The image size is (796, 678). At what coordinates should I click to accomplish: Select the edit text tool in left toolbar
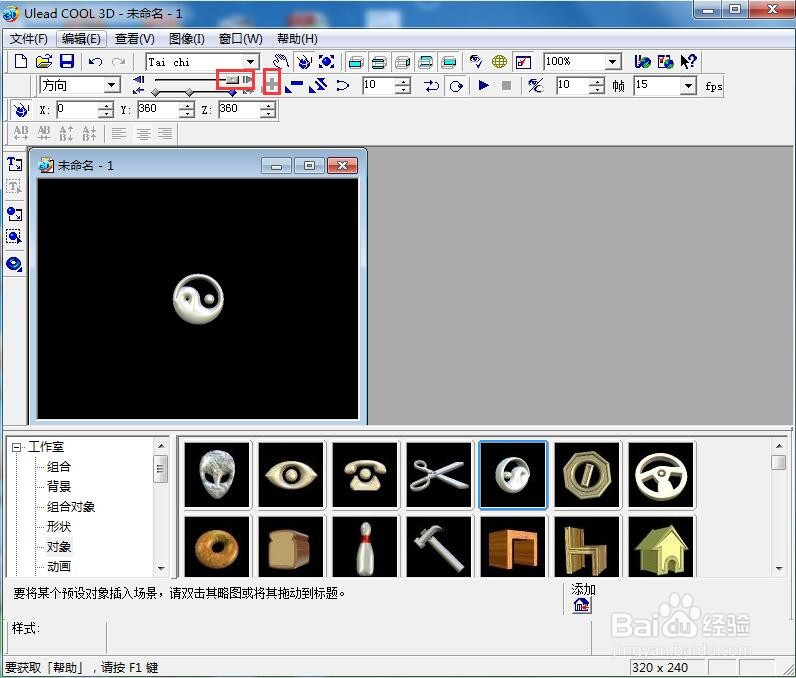pyautogui.click(x=14, y=187)
